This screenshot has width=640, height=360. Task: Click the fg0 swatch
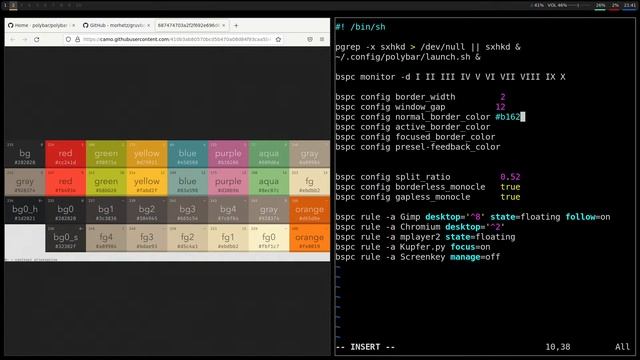[x=269, y=238]
